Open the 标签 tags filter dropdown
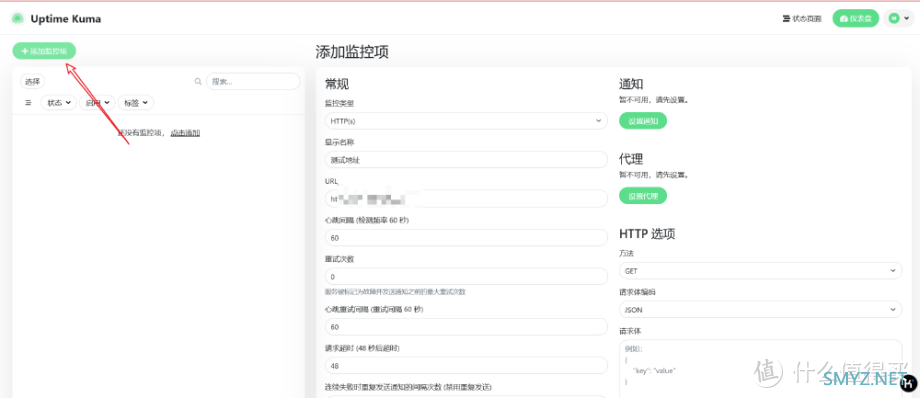920x398 pixels. coord(136,102)
